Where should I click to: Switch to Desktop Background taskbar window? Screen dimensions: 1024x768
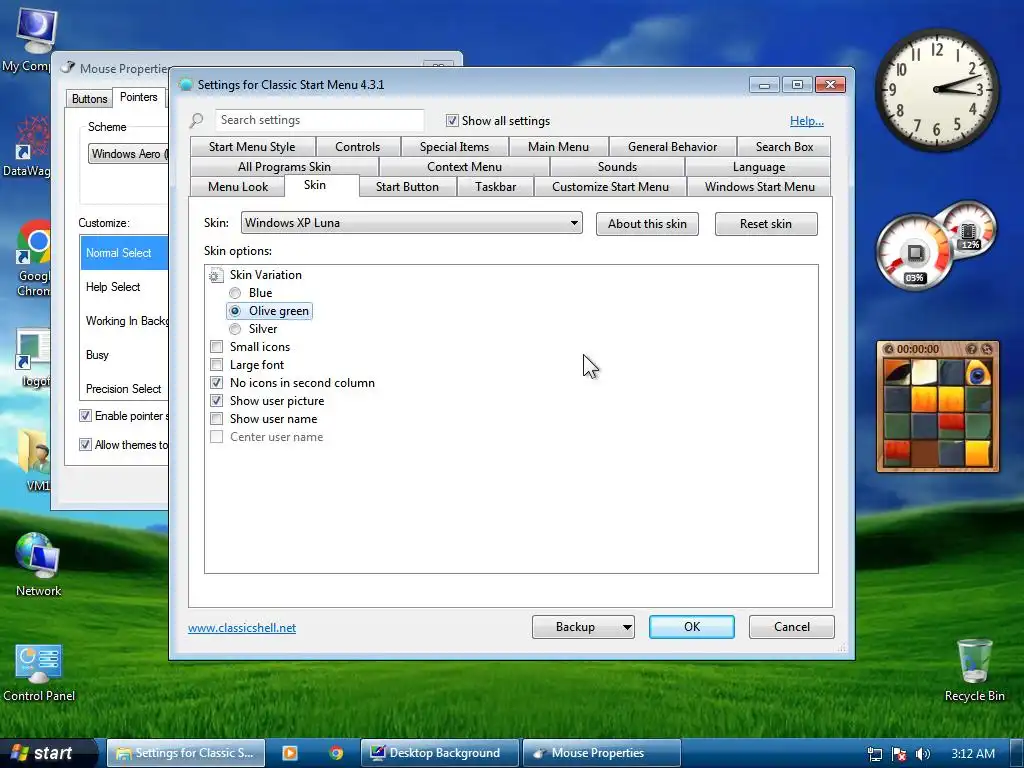[440, 753]
